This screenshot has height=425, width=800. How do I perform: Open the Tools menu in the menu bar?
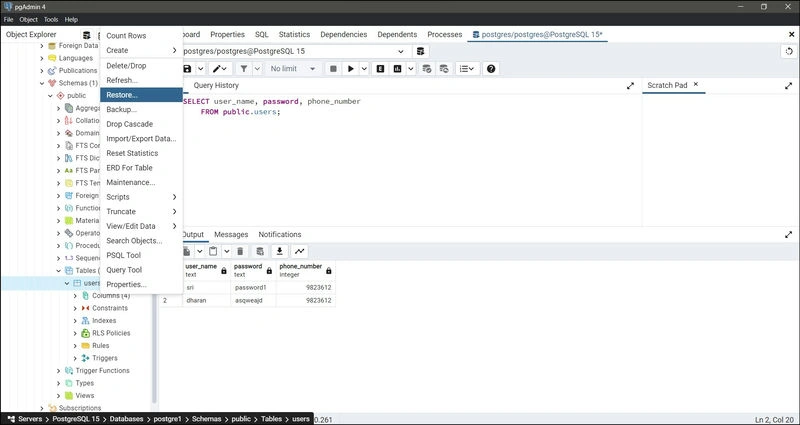pos(51,19)
